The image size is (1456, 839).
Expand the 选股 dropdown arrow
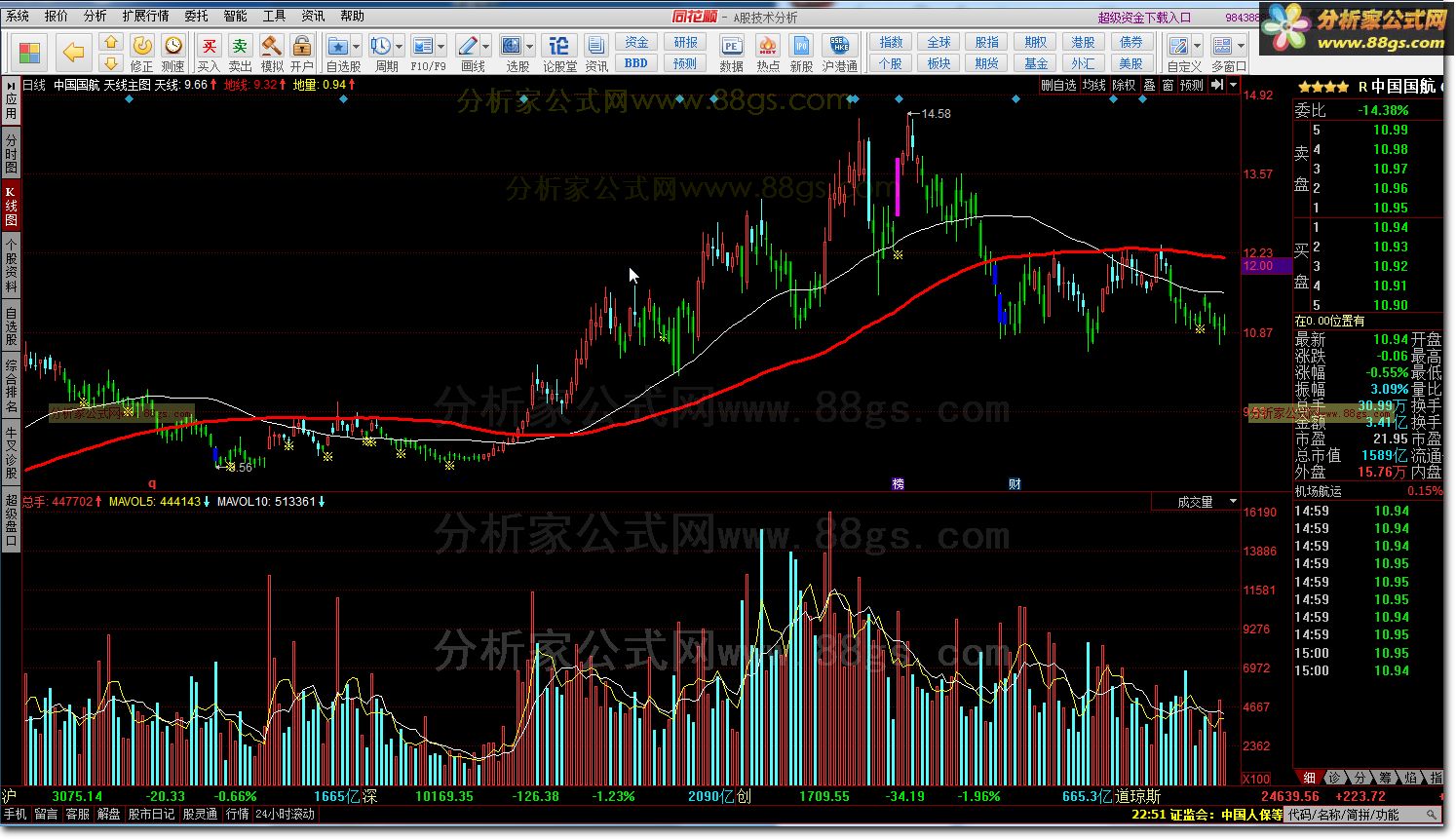click(x=530, y=46)
